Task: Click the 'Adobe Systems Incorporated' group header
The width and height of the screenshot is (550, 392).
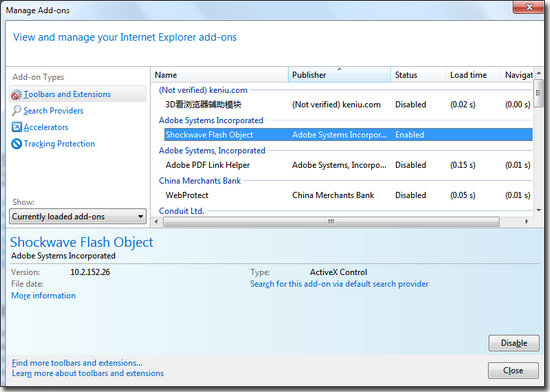Action: pyautogui.click(x=211, y=120)
